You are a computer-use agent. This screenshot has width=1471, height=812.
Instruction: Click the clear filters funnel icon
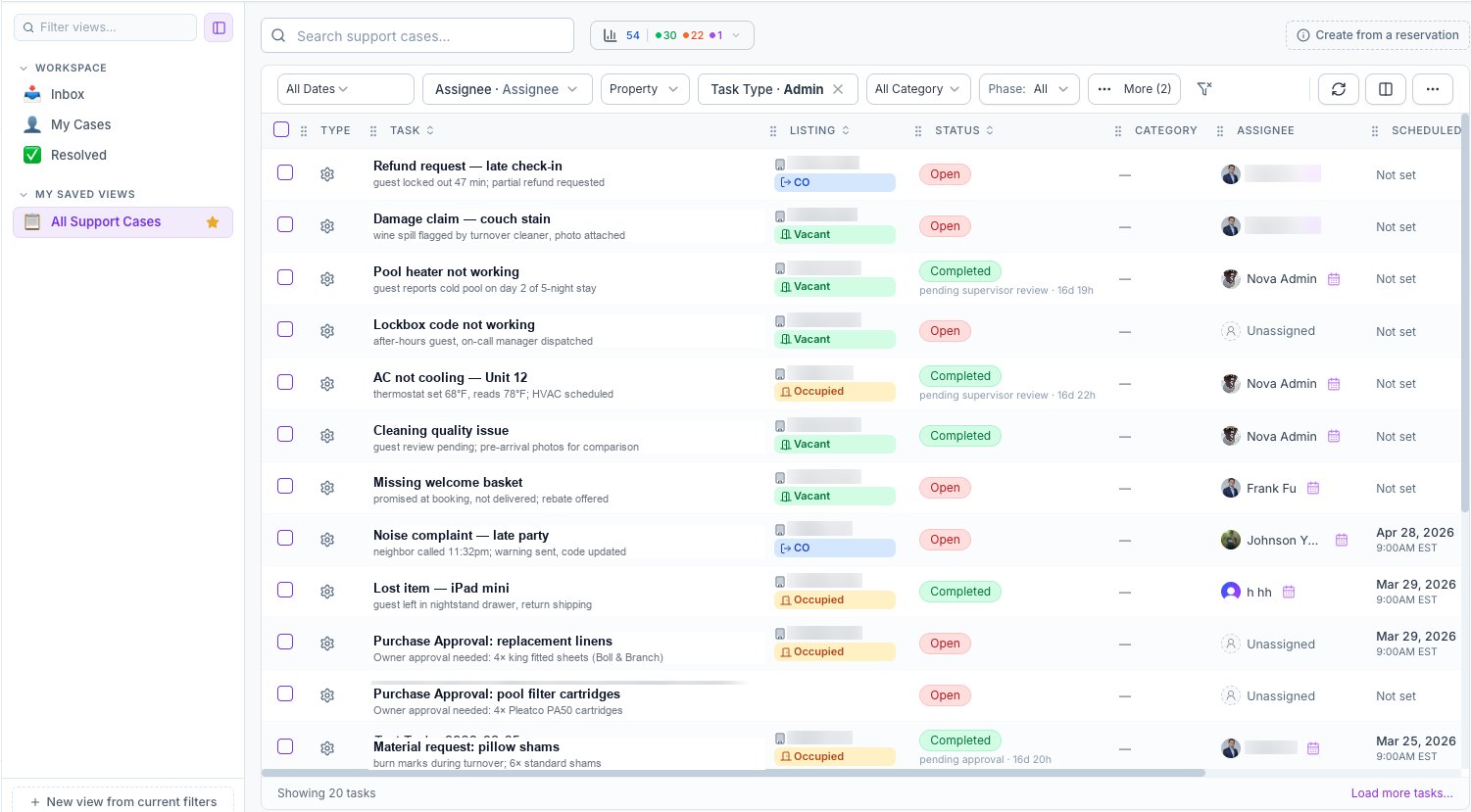tap(1204, 89)
